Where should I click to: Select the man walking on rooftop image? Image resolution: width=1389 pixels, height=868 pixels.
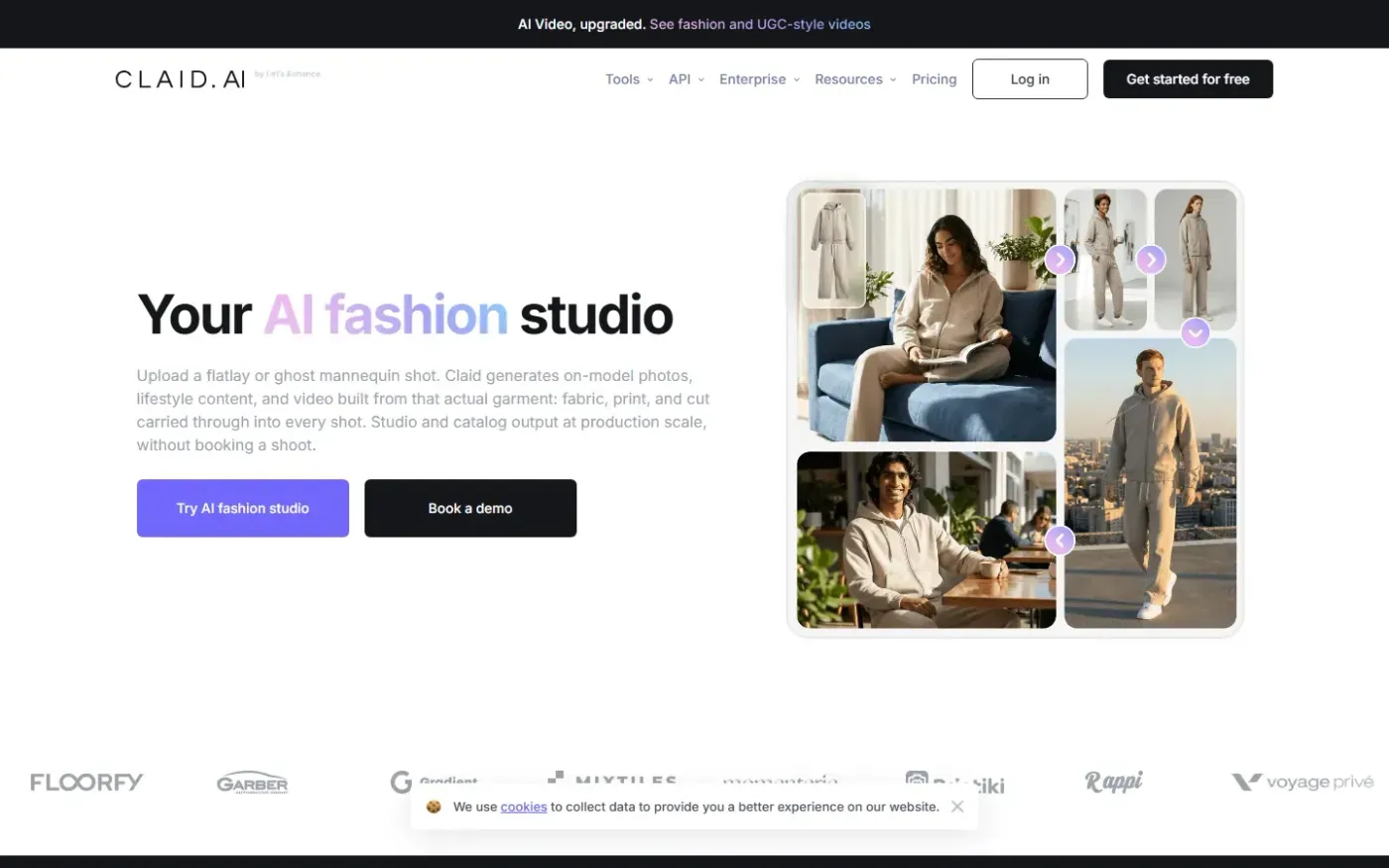coord(1150,483)
